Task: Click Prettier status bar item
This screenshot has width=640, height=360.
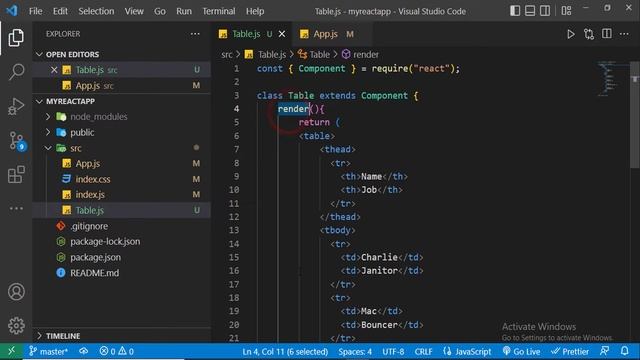Action: [x=570, y=351]
